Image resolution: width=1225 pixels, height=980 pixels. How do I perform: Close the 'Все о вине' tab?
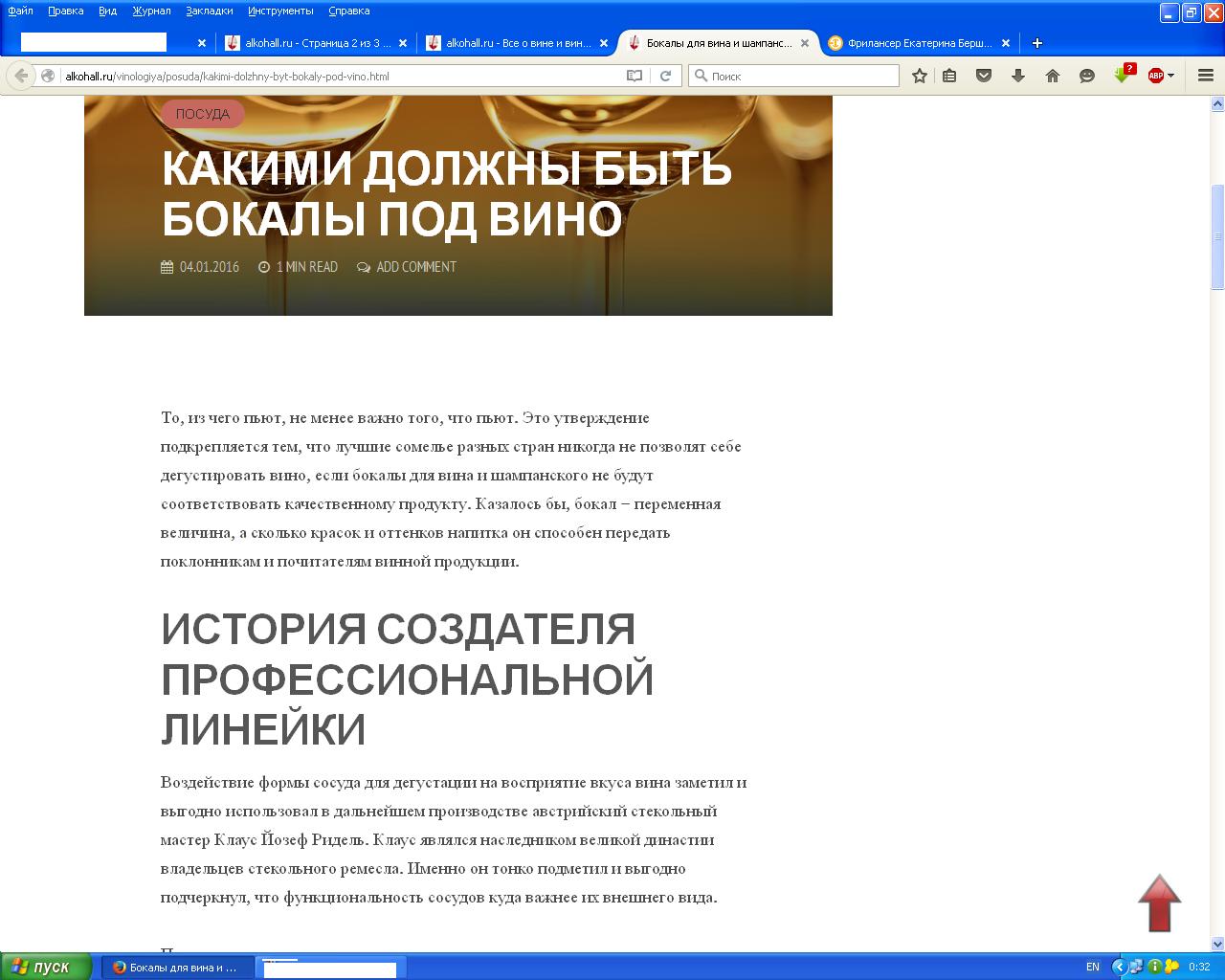coord(603,43)
